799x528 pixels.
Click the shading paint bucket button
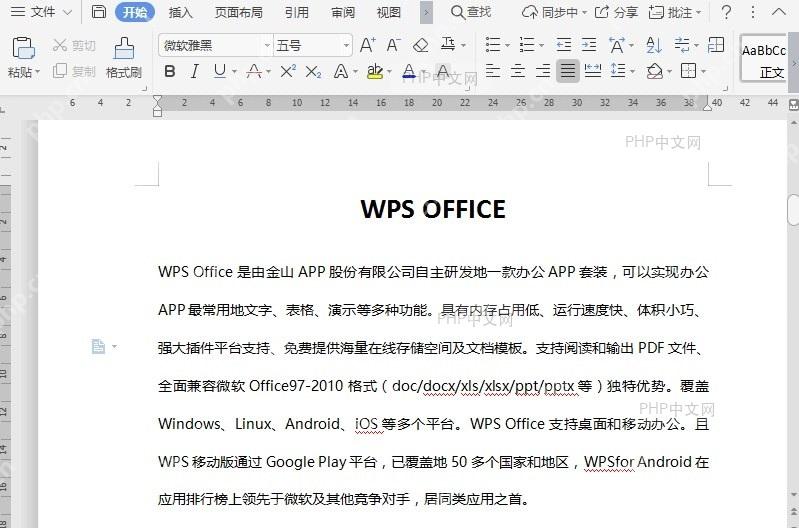point(655,71)
